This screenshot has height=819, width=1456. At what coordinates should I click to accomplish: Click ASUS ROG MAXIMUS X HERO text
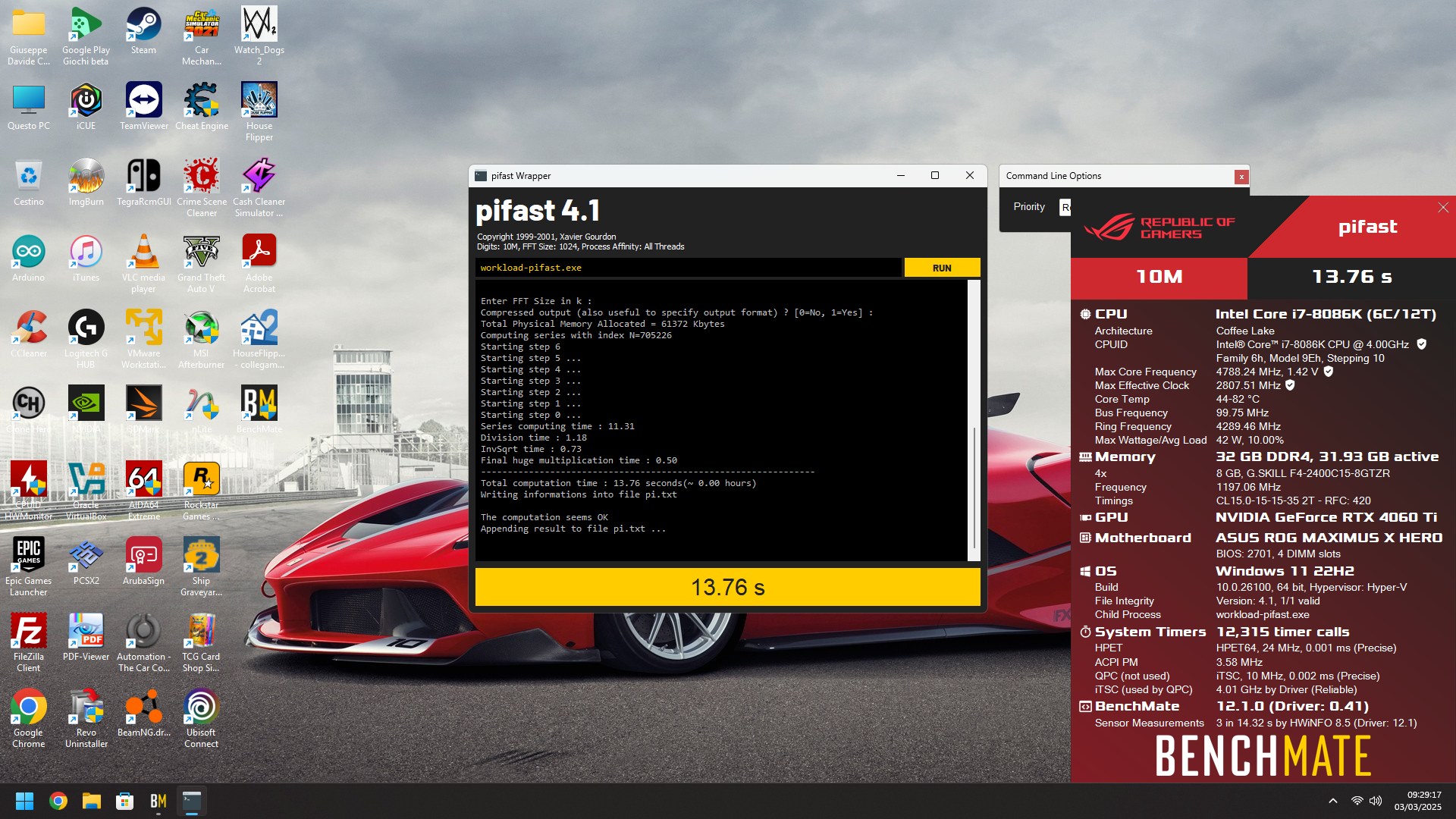1329,538
